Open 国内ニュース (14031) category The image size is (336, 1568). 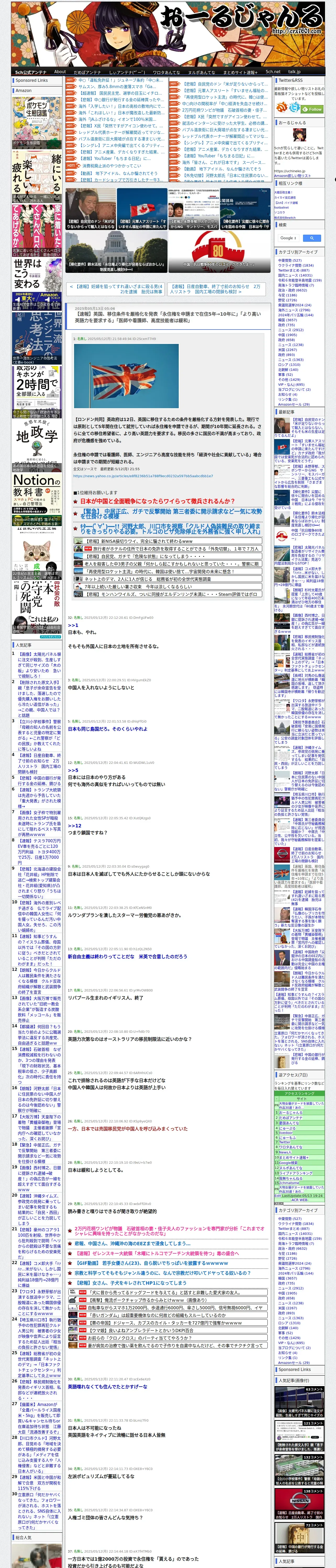(x=295, y=275)
